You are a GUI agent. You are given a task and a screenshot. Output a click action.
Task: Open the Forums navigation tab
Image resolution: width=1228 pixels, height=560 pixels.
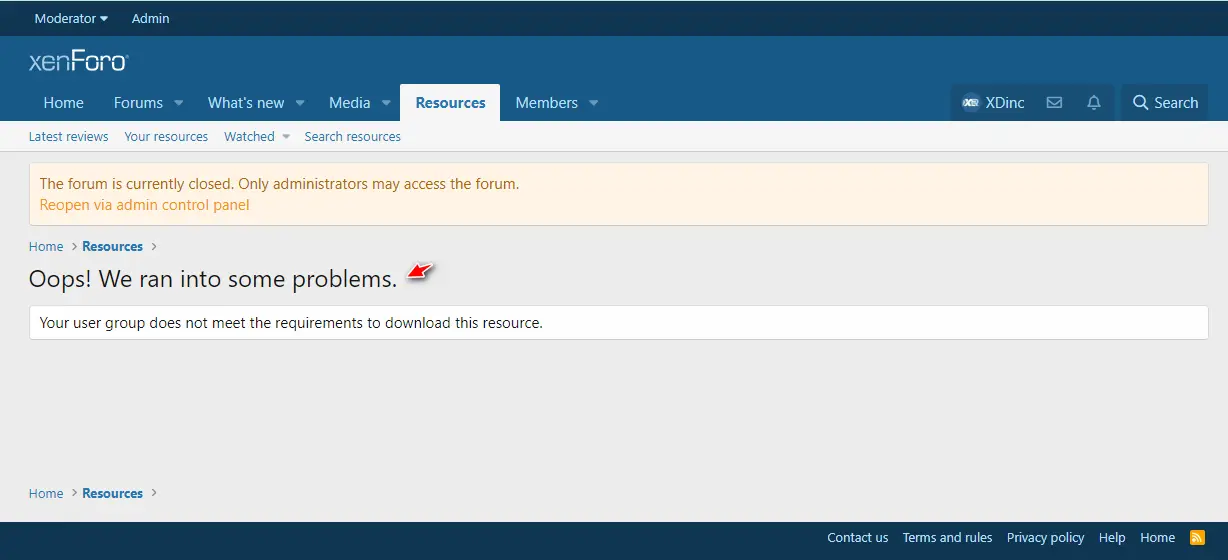[x=138, y=102]
